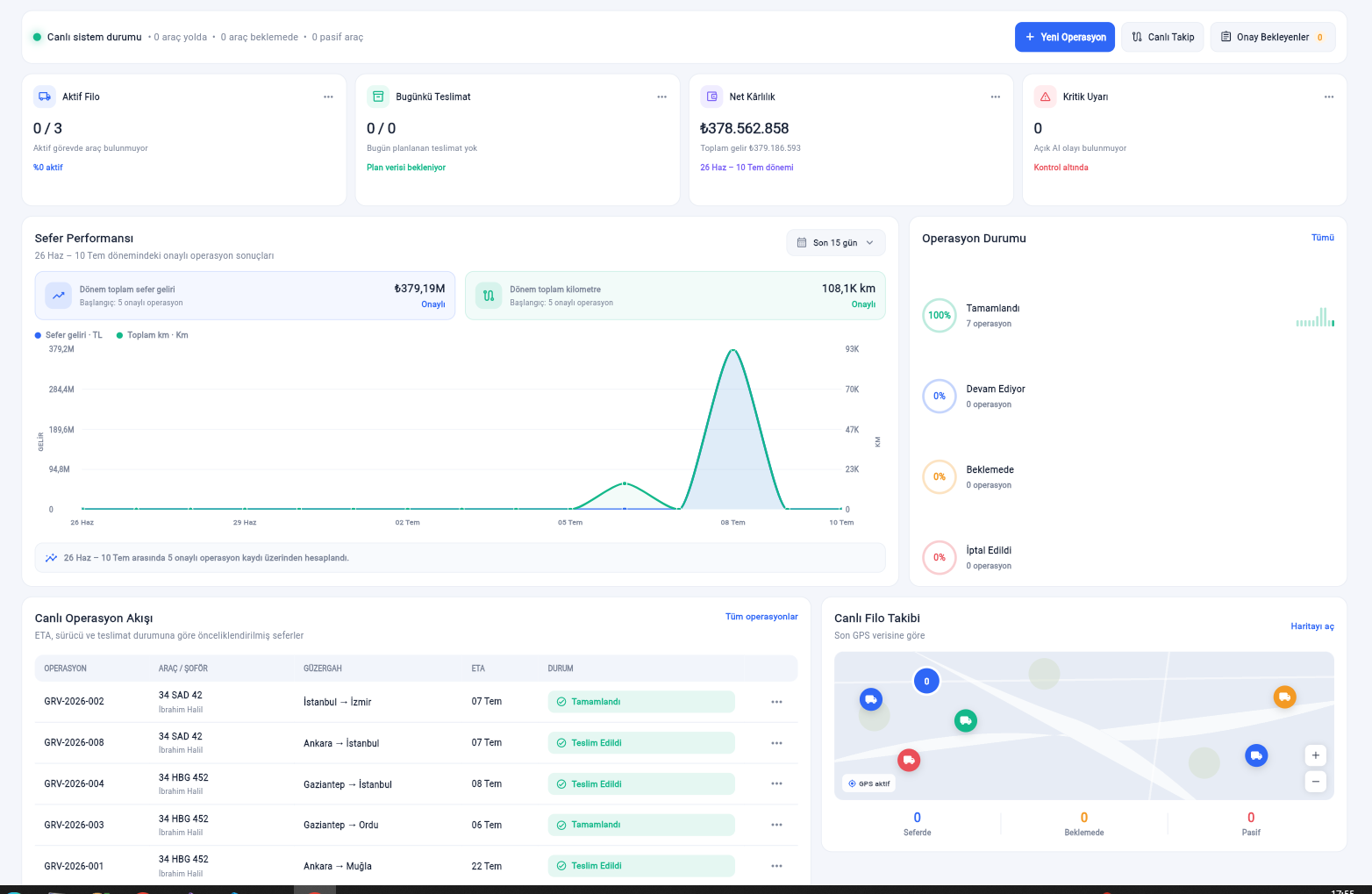Open row menu for GRV-2026-008
Viewport: 1372px width, 894px height.
(776, 743)
